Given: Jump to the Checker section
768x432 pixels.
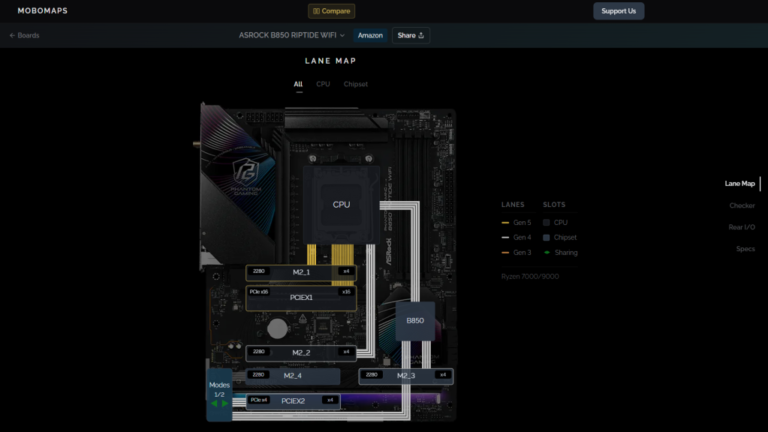Looking at the screenshot, I should [x=742, y=206].
